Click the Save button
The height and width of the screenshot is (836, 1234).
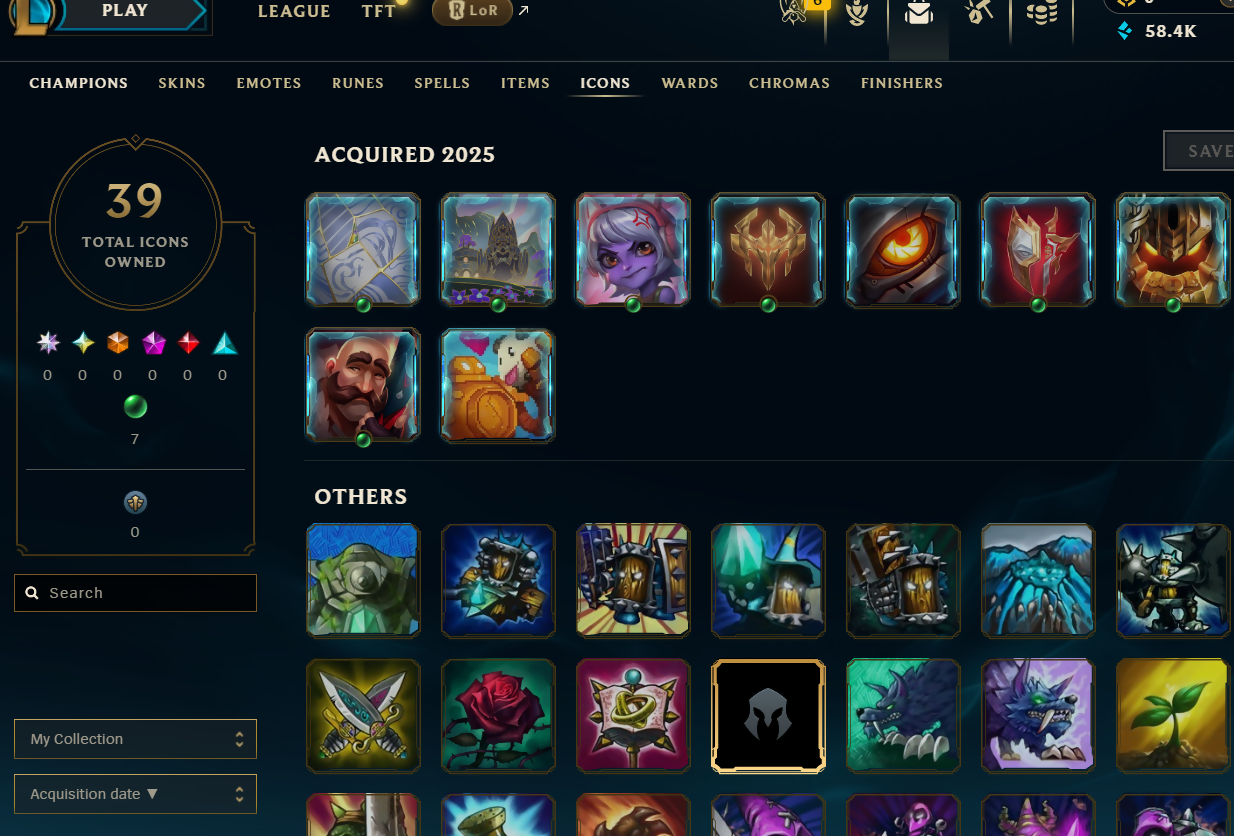pyautogui.click(x=1200, y=151)
